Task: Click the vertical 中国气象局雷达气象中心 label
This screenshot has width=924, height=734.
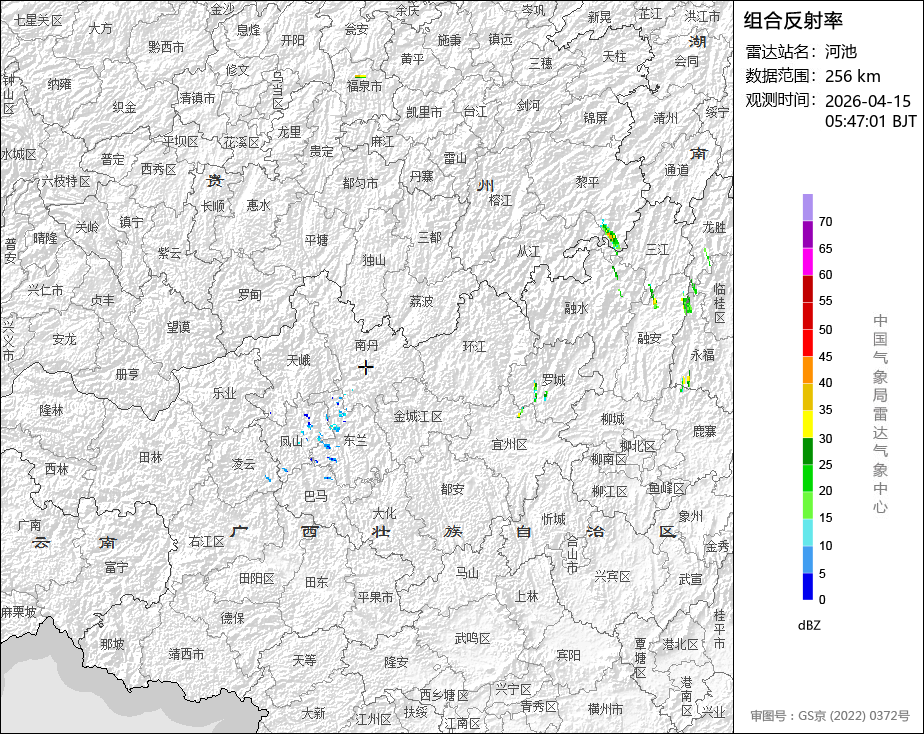Action: pos(880,414)
